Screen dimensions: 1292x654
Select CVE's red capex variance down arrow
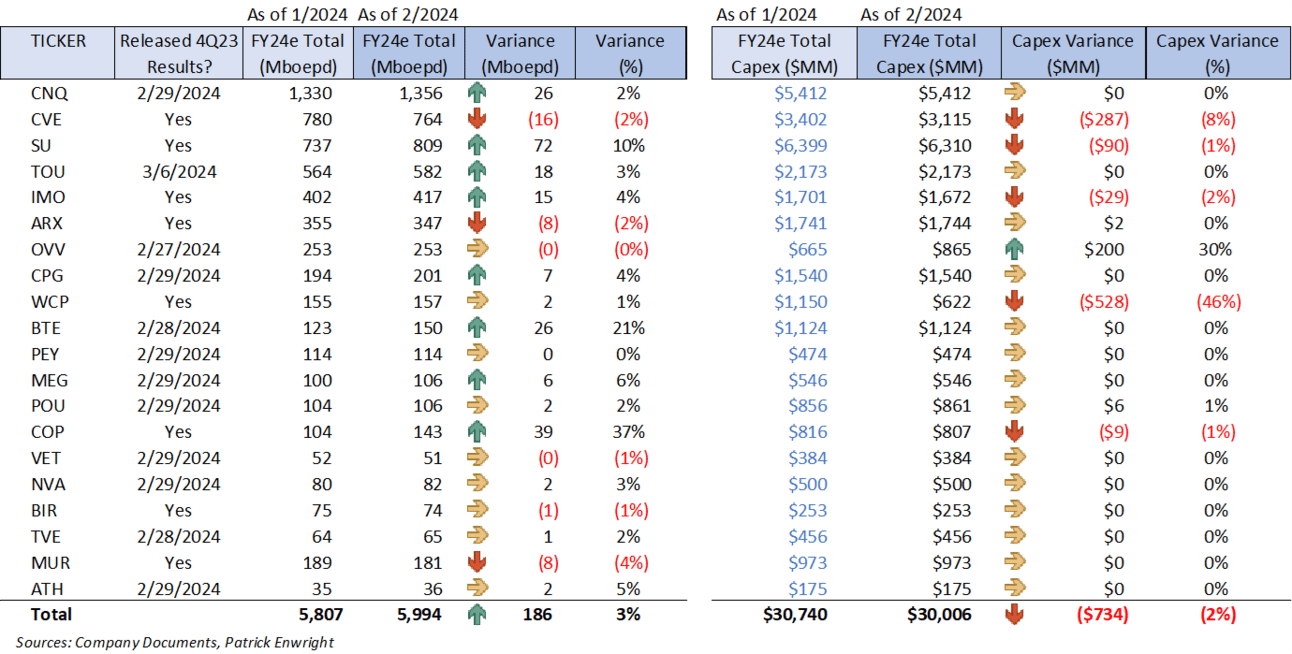click(x=1014, y=119)
